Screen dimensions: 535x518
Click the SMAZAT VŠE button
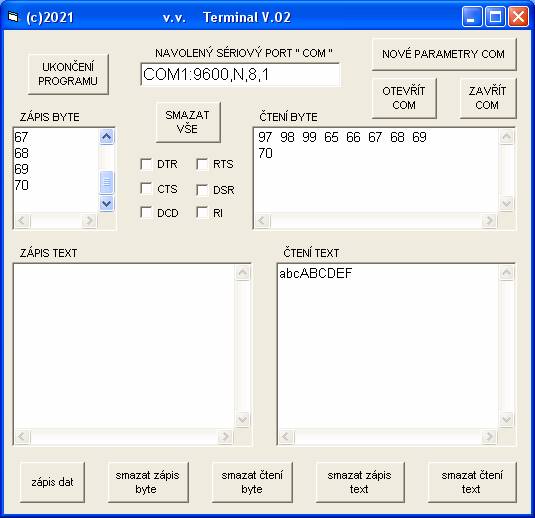click(188, 122)
